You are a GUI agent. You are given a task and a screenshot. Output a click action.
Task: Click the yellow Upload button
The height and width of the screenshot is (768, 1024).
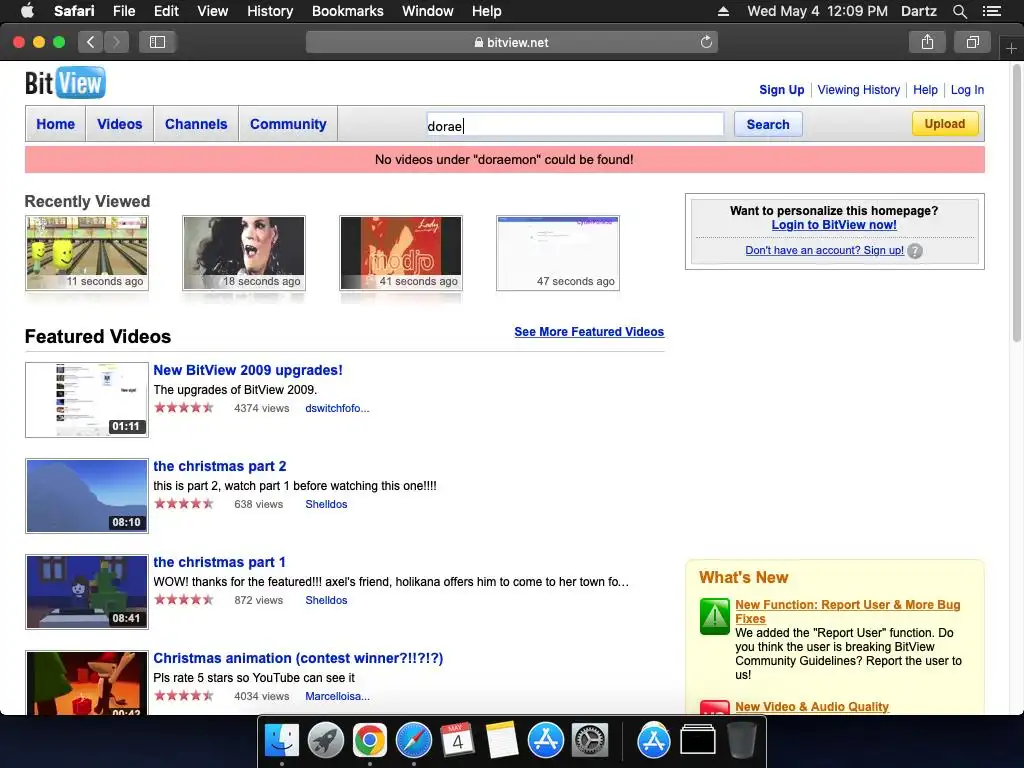pyautogui.click(x=945, y=123)
